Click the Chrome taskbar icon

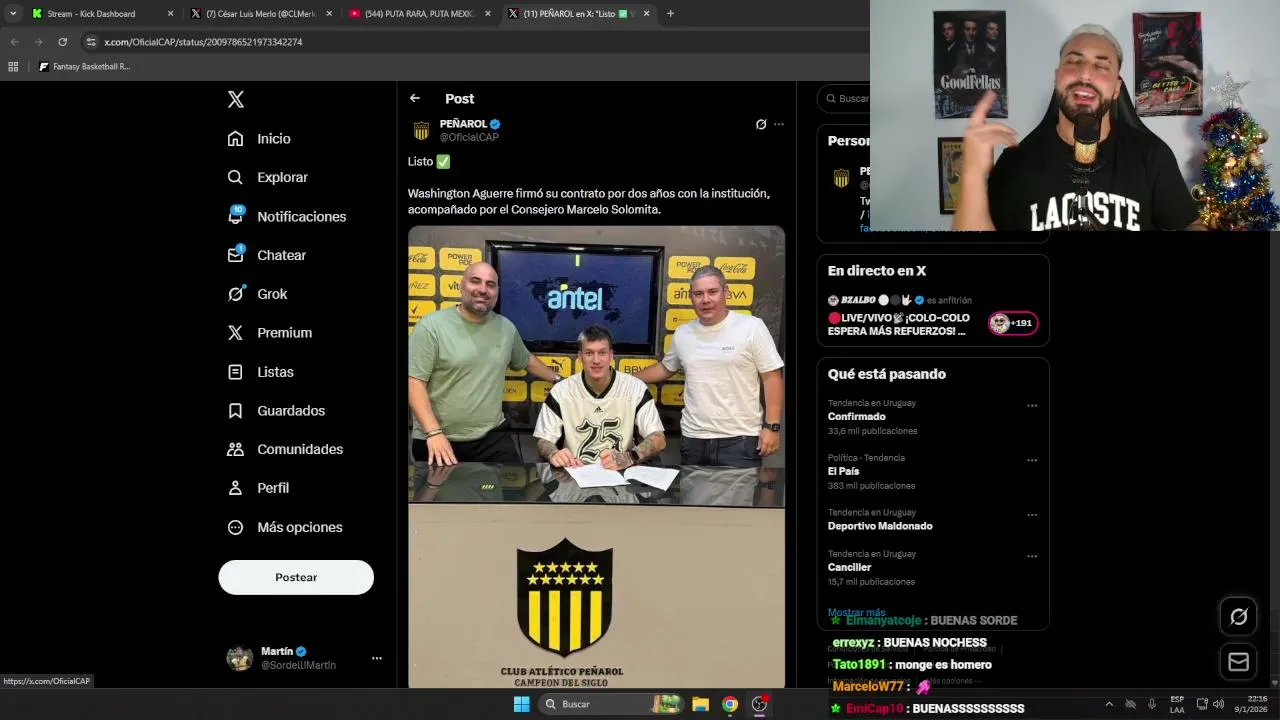point(730,704)
